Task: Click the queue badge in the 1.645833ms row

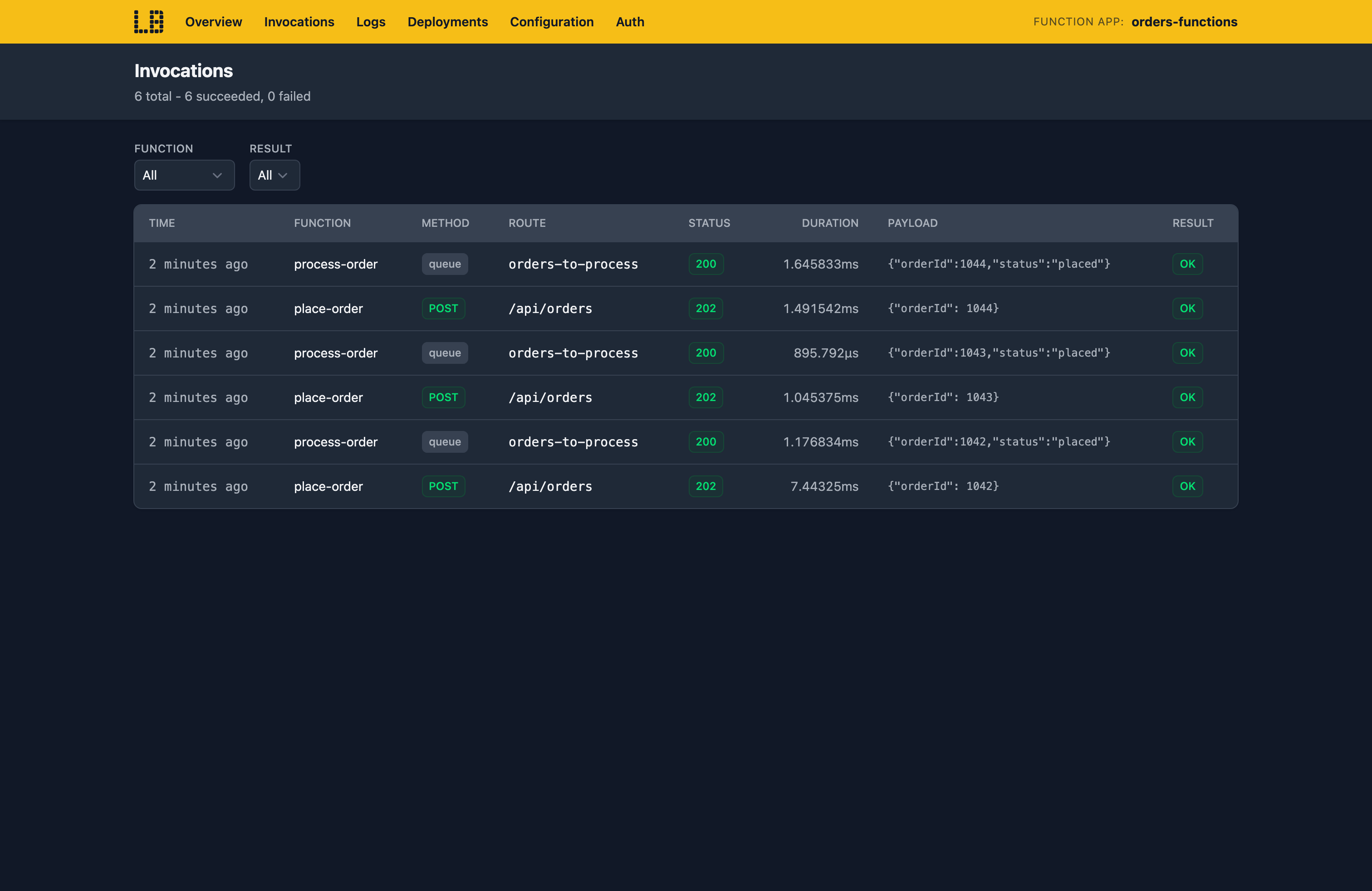Action: click(445, 264)
